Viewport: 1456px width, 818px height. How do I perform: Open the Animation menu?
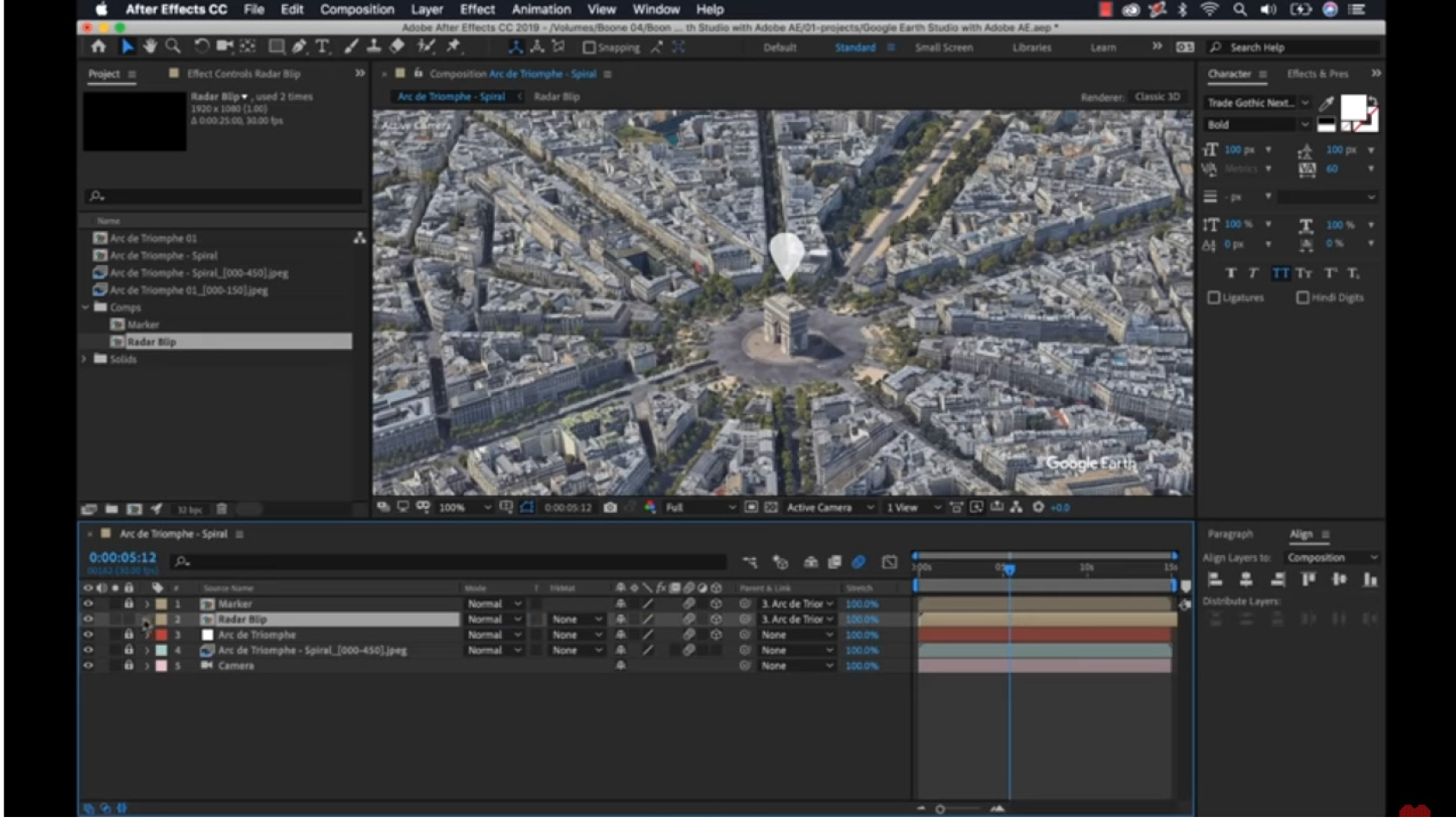point(540,9)
